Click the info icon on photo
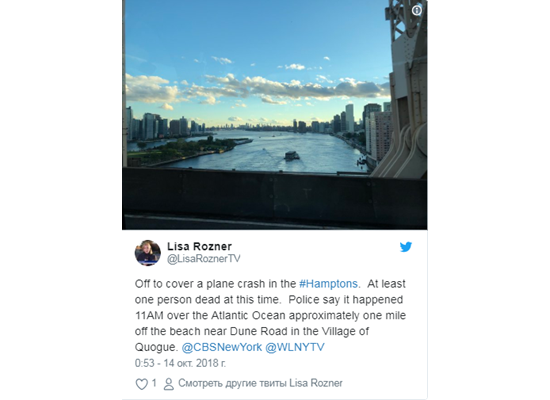Viewport: 550px width, 400px height. click(x=416, y=11)
